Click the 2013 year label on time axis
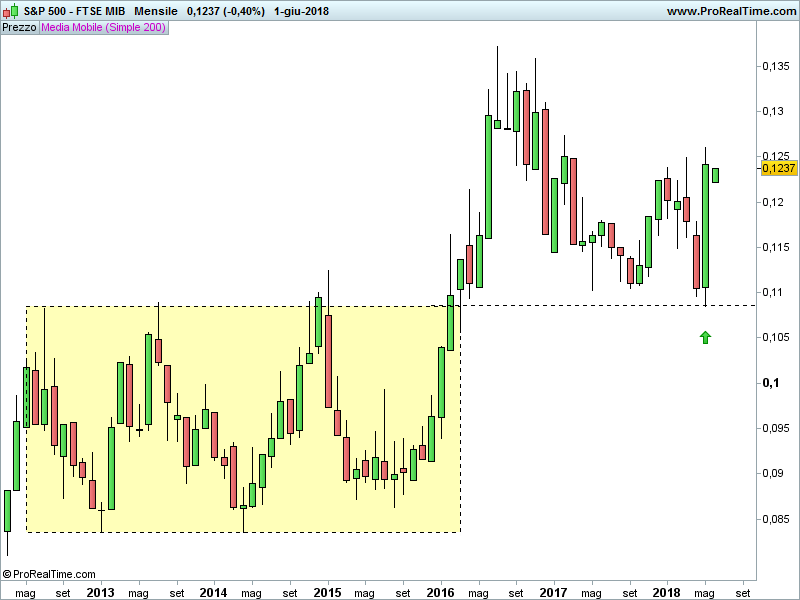The width and height of the screenshot is (800, 600). (x=101, y=592)
